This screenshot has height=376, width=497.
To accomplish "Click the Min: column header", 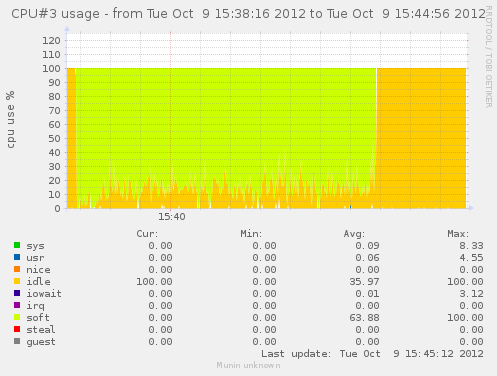I will coord(251,234).
